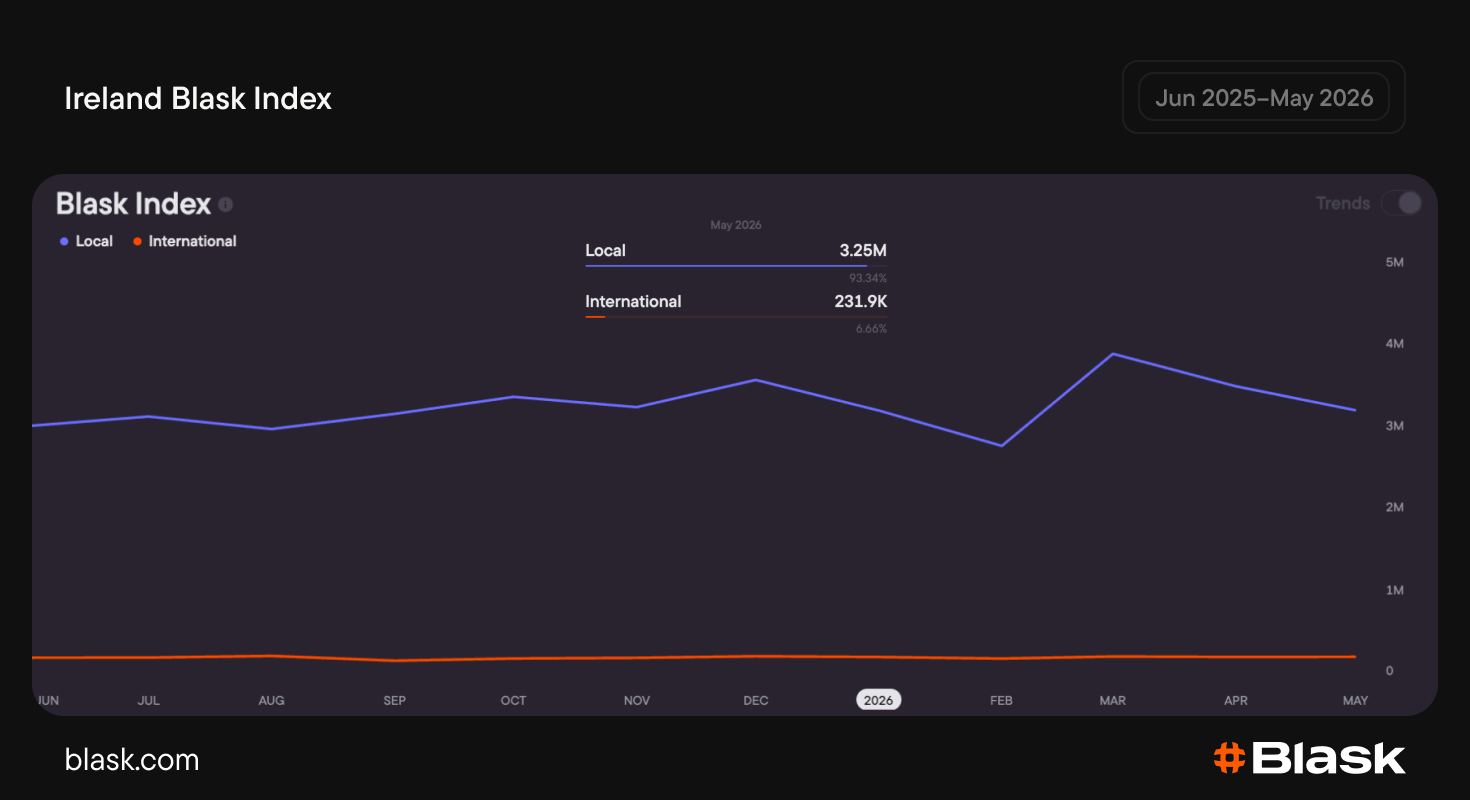This screenshot has width=1470, height=800.
Task: Click the Local progress bar in the tooltip
Action: [736, 266]
